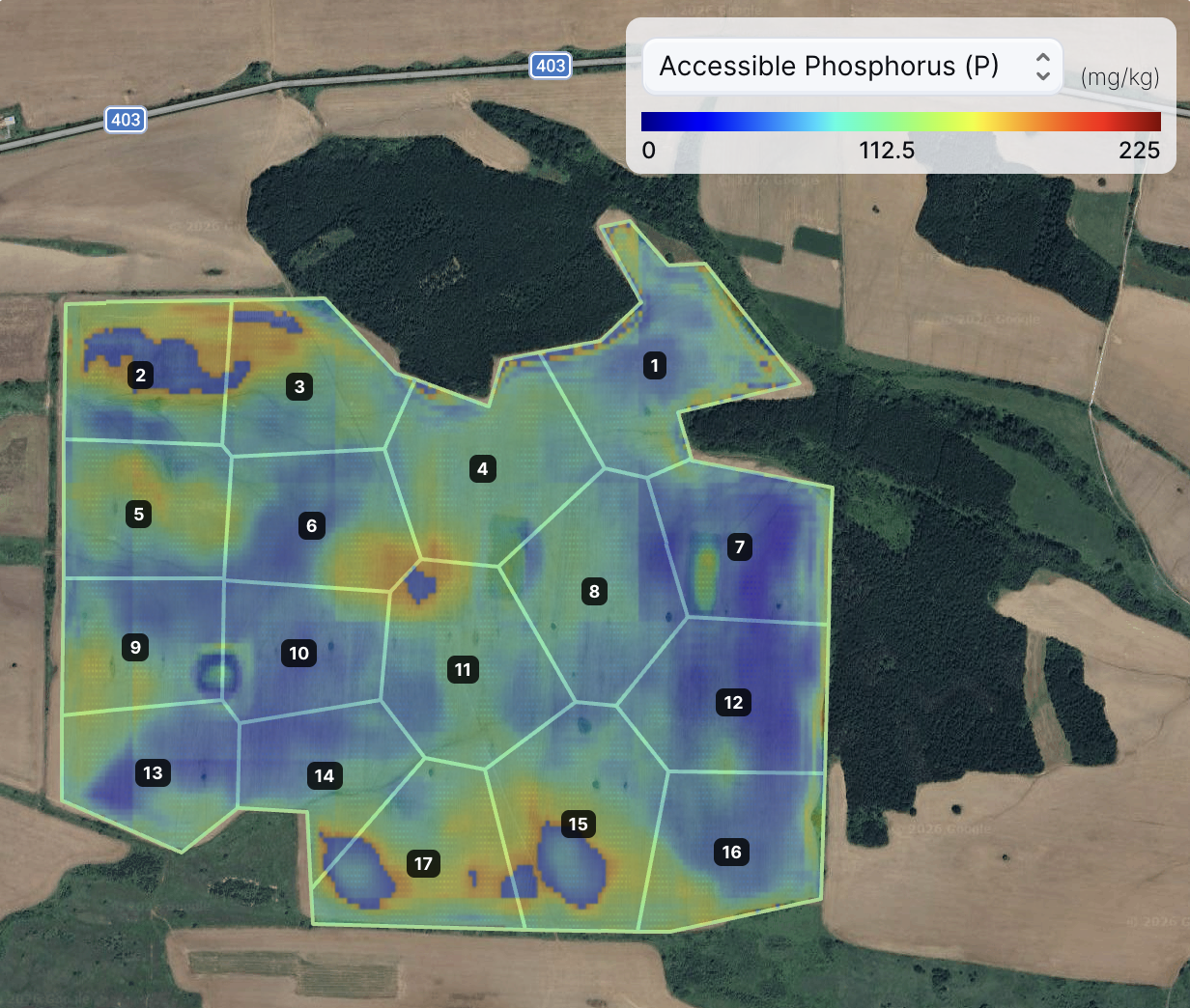Viewport: 1190px width, 1008px height.
Task: Select zone marker 12
Action: point(733,703)
